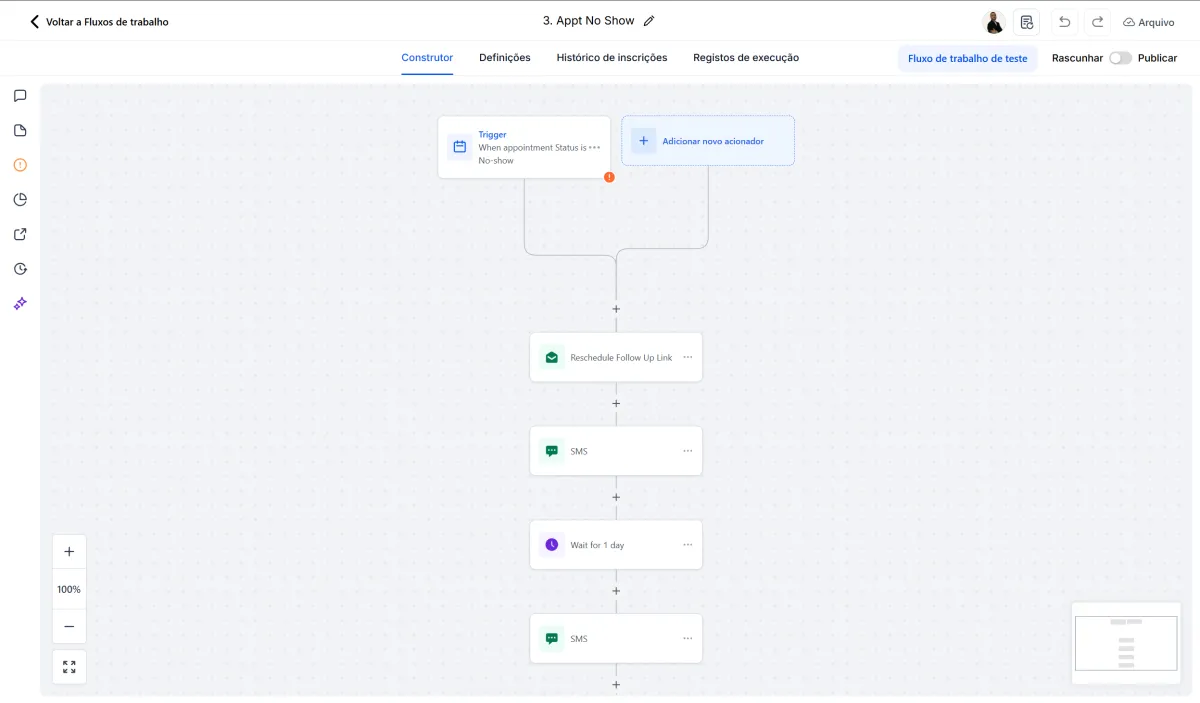Zoom out with the minus button
Viewport: 1200px width, 703px height.
(x=69, y=626)
